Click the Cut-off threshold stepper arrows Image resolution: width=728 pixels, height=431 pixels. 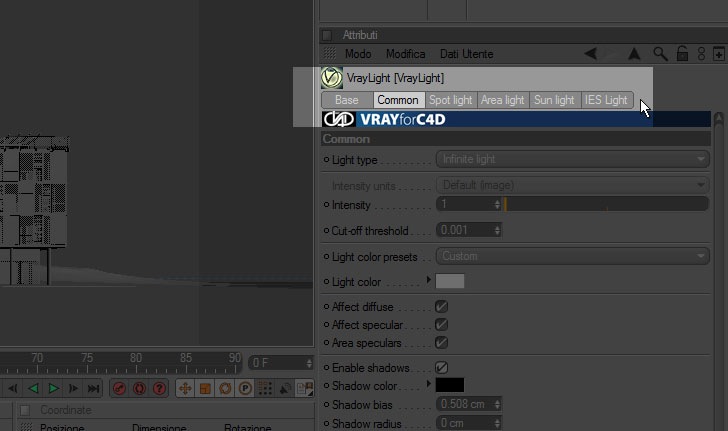[497, 230]
